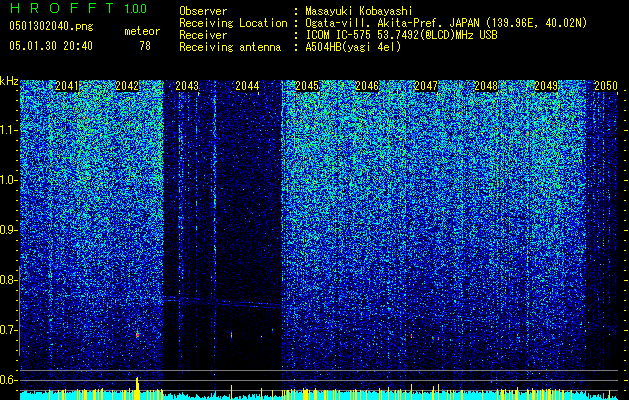Click the 2043 time marker
The height and width of the screenshot is (400, 629).
tap(187, 86)
